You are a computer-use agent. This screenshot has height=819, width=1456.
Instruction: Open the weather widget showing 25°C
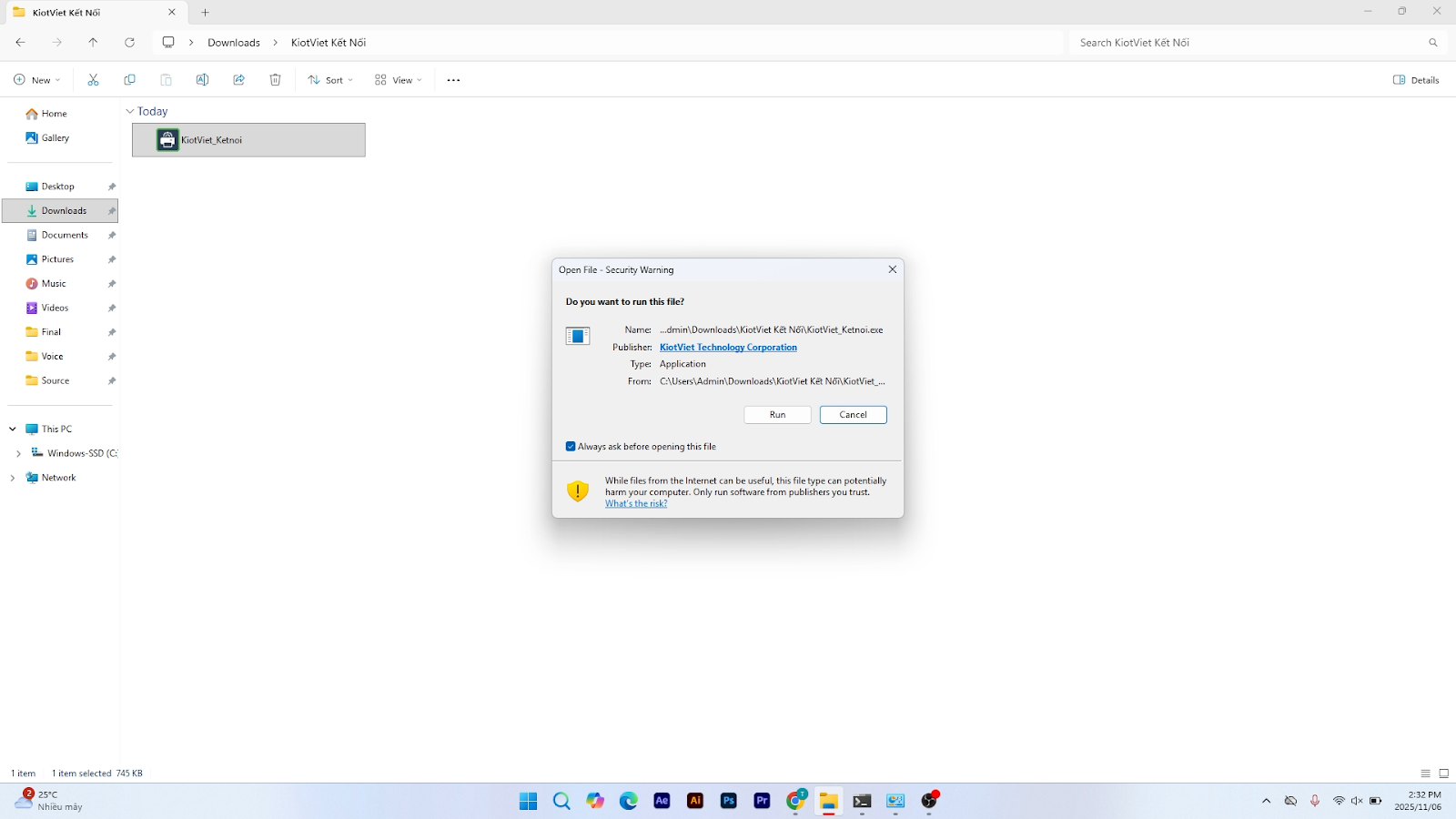click(x=50, y=801)
